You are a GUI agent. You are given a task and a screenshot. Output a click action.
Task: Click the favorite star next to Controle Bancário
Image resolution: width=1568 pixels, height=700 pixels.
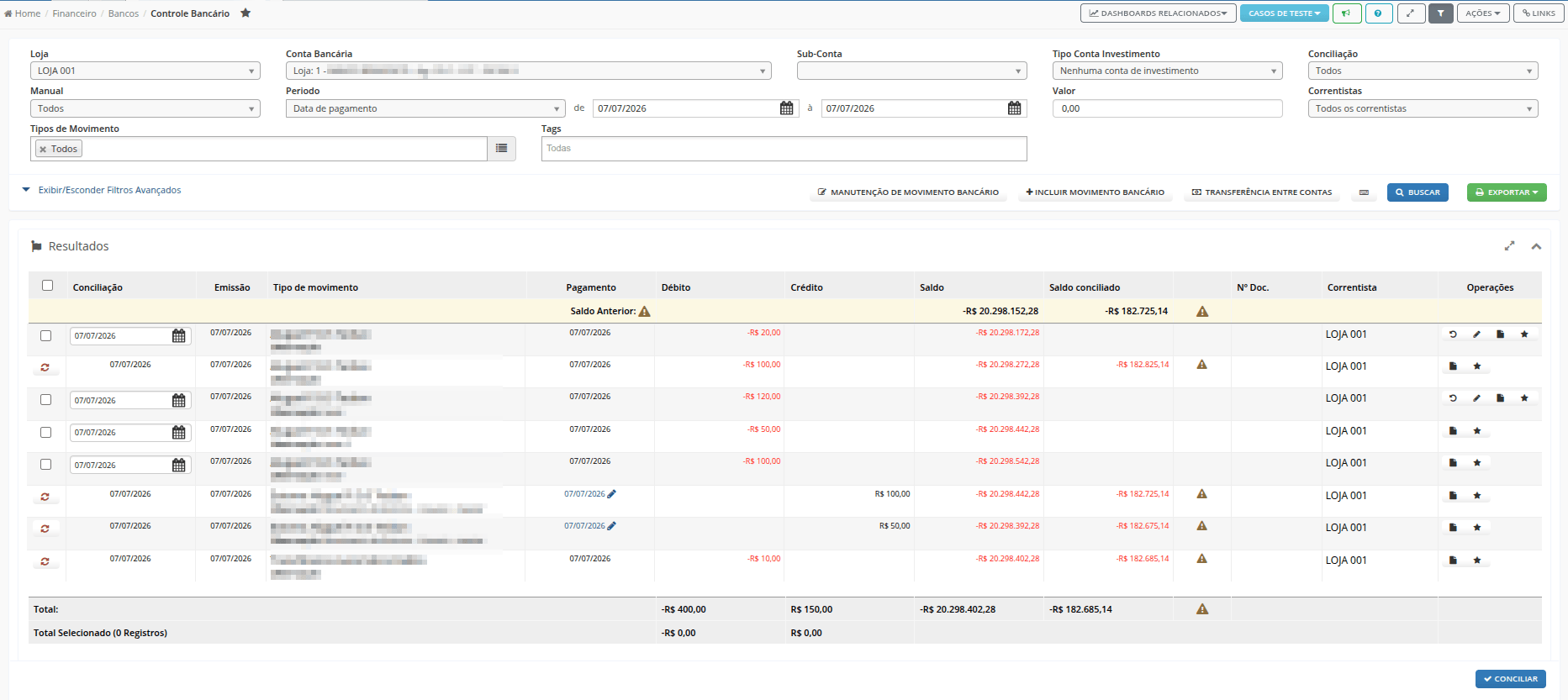tap(245, 13)
